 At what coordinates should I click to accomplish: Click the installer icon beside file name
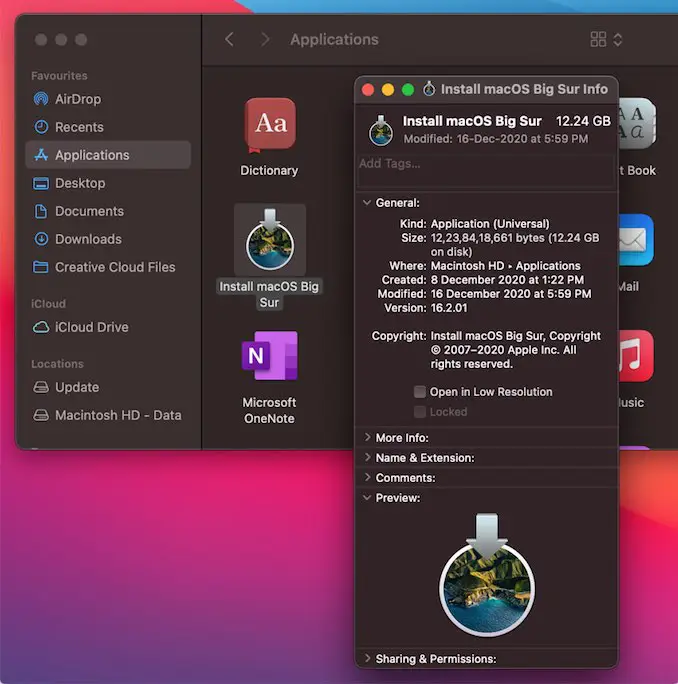(x=380, y=130)
